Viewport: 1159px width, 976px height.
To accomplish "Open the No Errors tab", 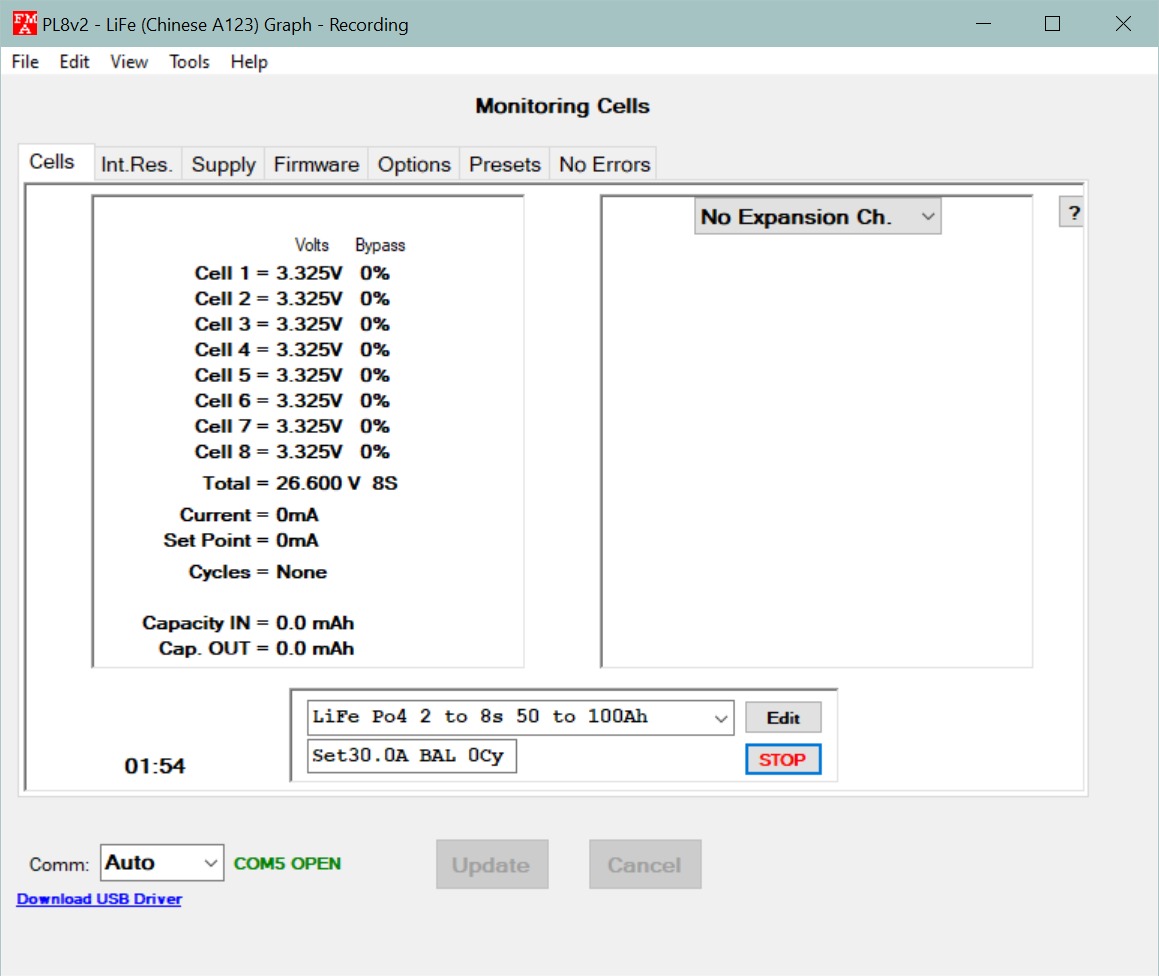I will coord(605,165).
